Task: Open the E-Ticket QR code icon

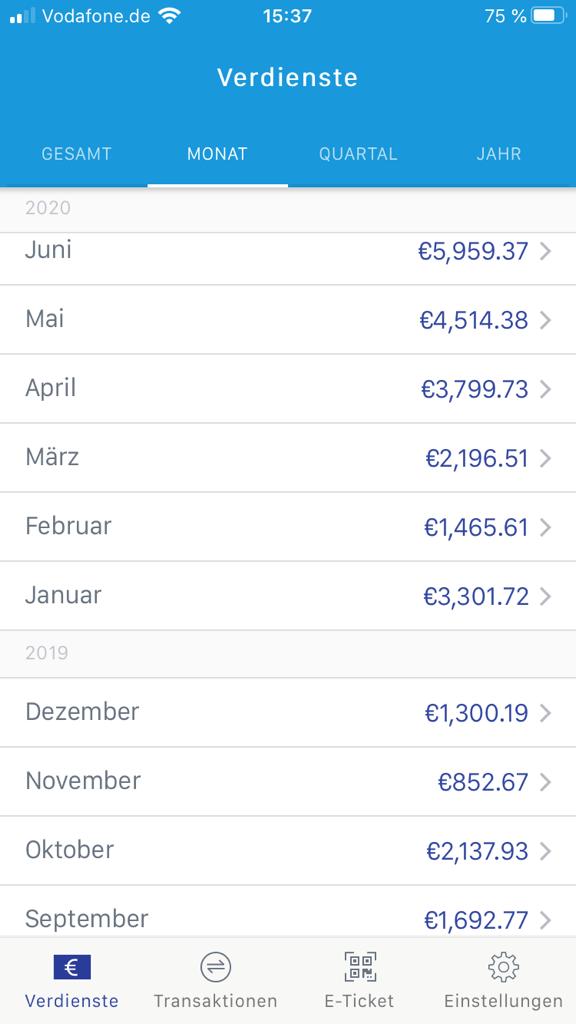Action: tap(360, 967)
